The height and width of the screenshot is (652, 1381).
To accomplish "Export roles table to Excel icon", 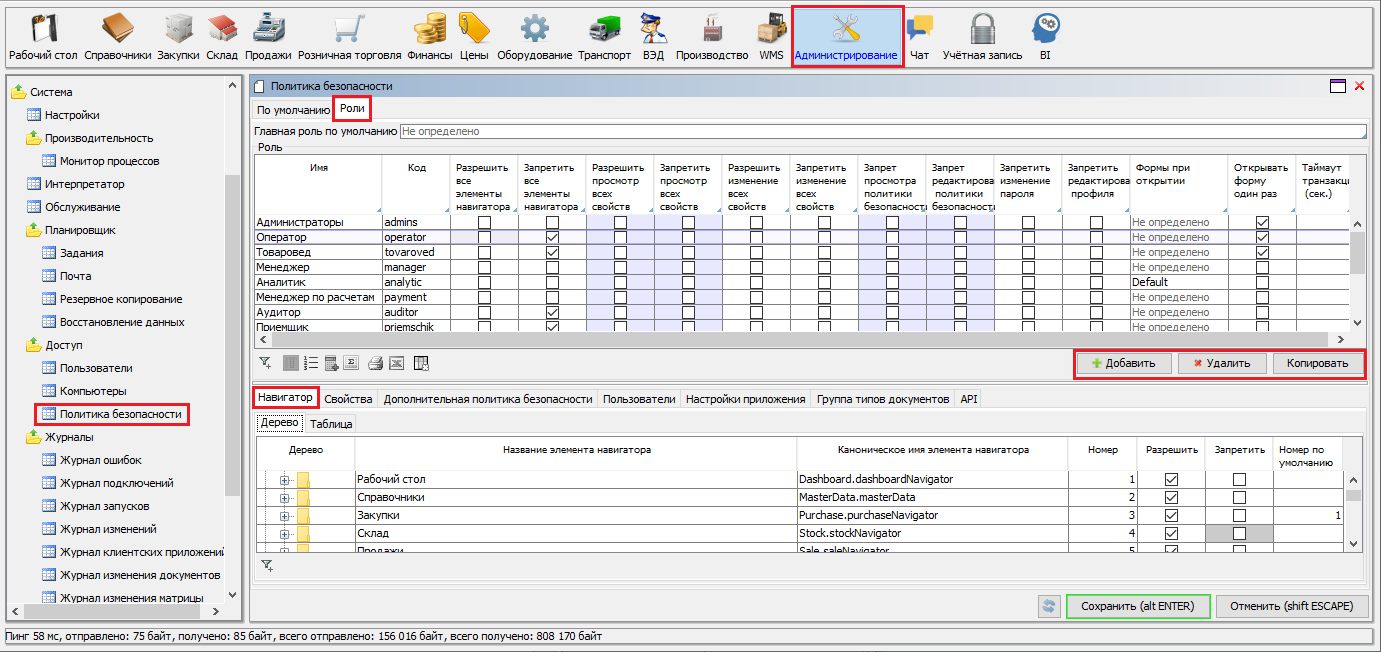I will (x=397, y=363).
